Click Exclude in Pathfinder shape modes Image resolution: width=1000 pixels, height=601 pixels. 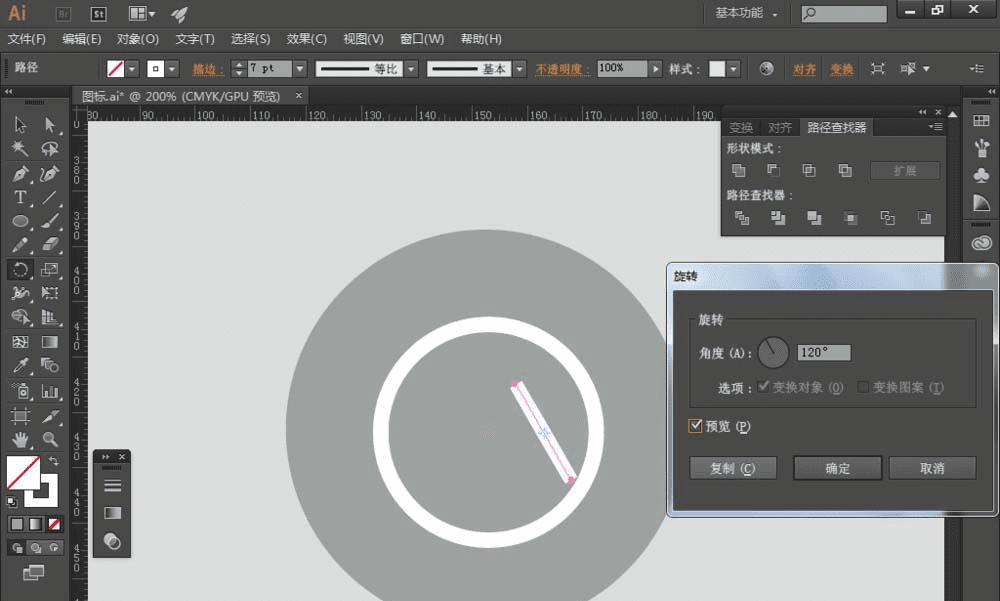pyautogui.click(x=845, y=170)
